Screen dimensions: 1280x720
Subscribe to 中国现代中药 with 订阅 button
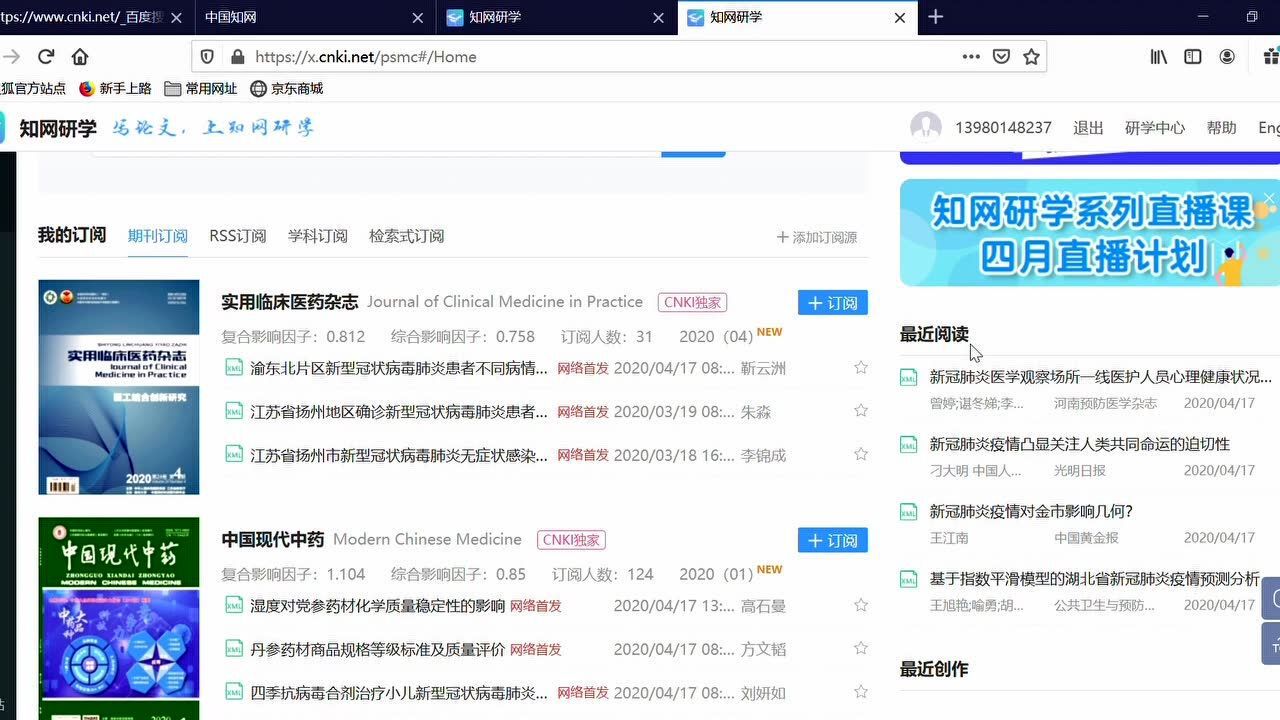click(833, 540)
